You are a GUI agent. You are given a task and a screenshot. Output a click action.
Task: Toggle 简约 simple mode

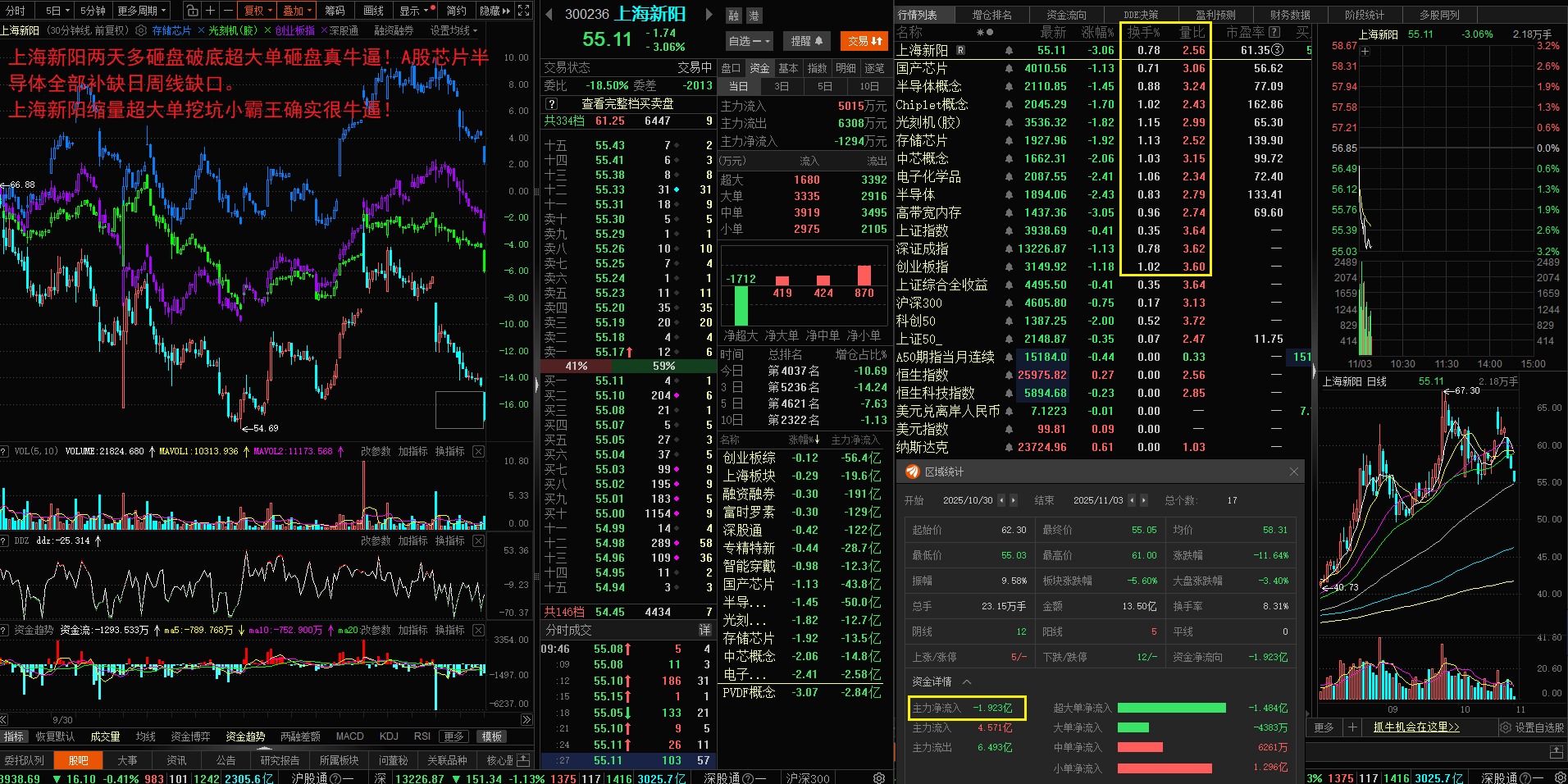click(x=457, y=11)
